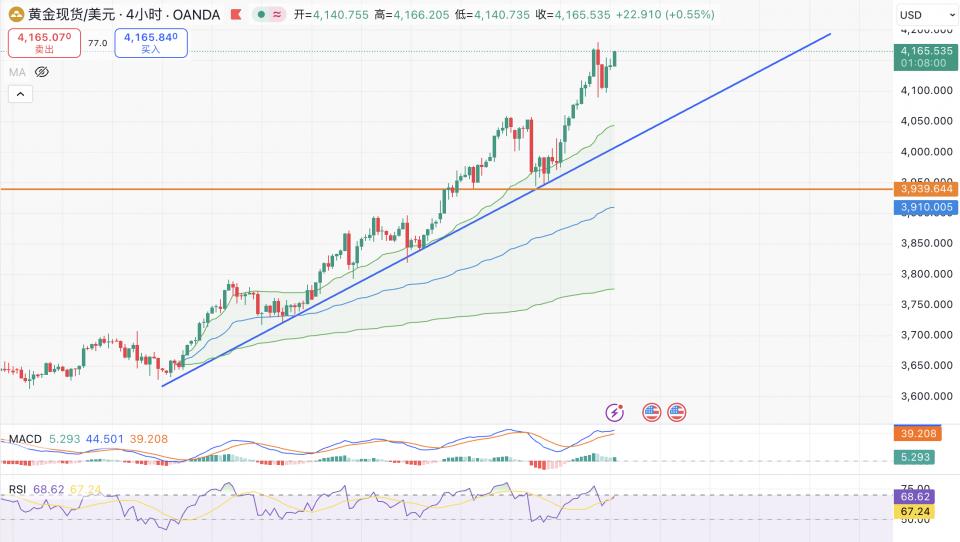This screenshot has height=542, width=960.
Task: Collapse the indicator legend with the chevron
Action: pos(20,94)
